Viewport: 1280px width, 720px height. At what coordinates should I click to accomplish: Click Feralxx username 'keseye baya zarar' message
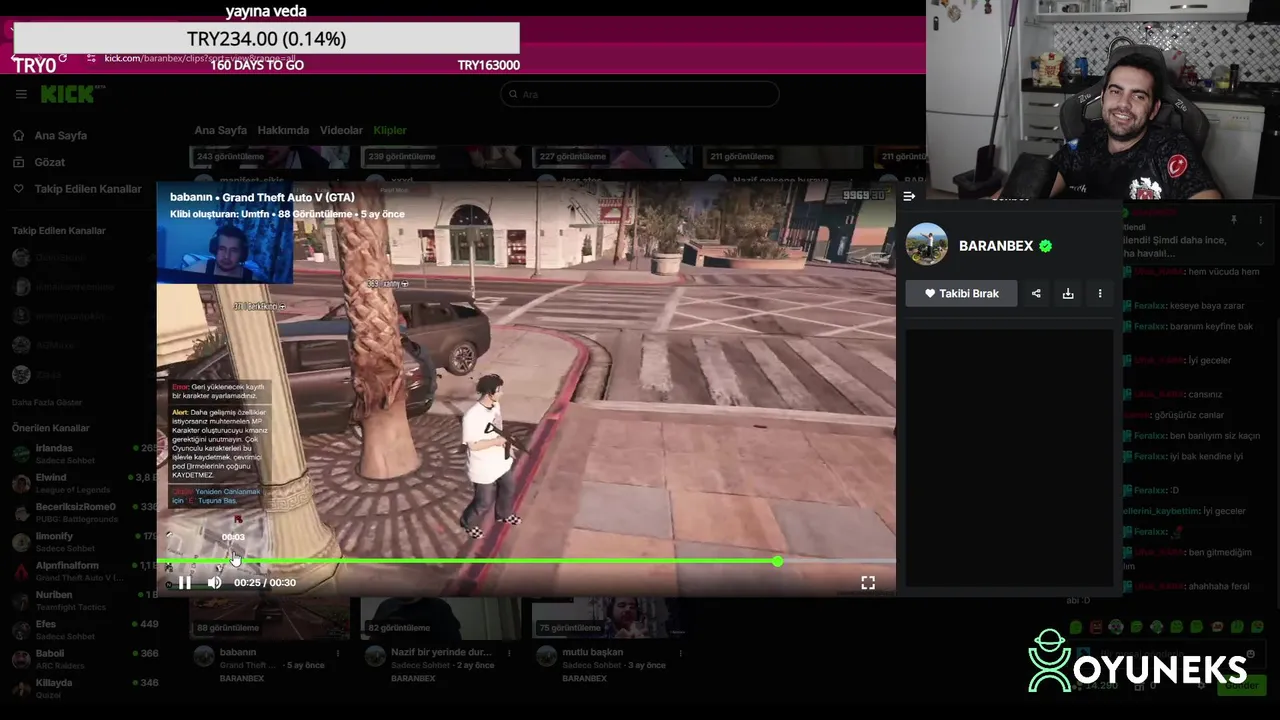1150,306
